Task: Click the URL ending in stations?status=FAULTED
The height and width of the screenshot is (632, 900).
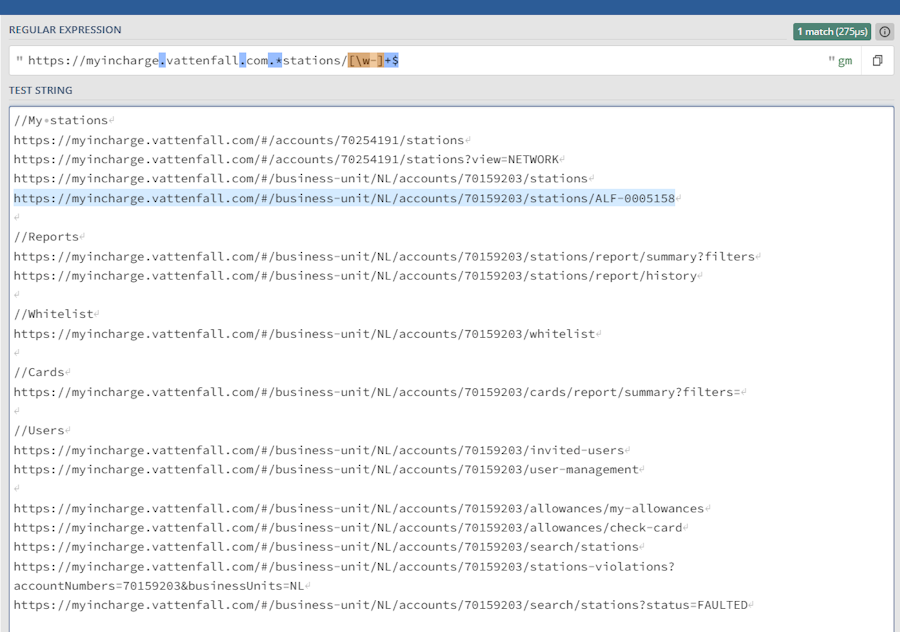Action: tap(381, 605)
